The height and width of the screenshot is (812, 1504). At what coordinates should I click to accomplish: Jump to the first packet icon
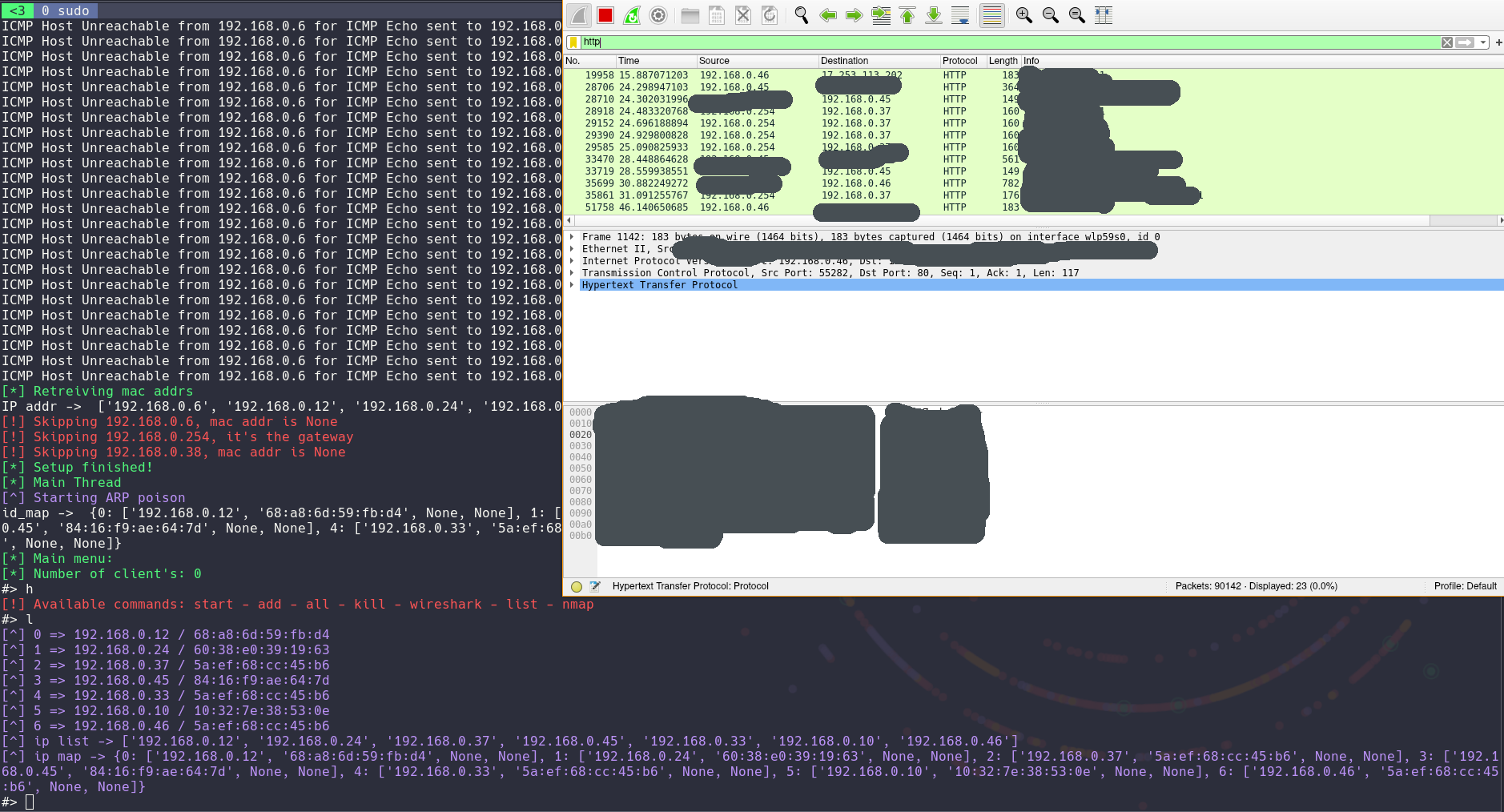(907, 15)
